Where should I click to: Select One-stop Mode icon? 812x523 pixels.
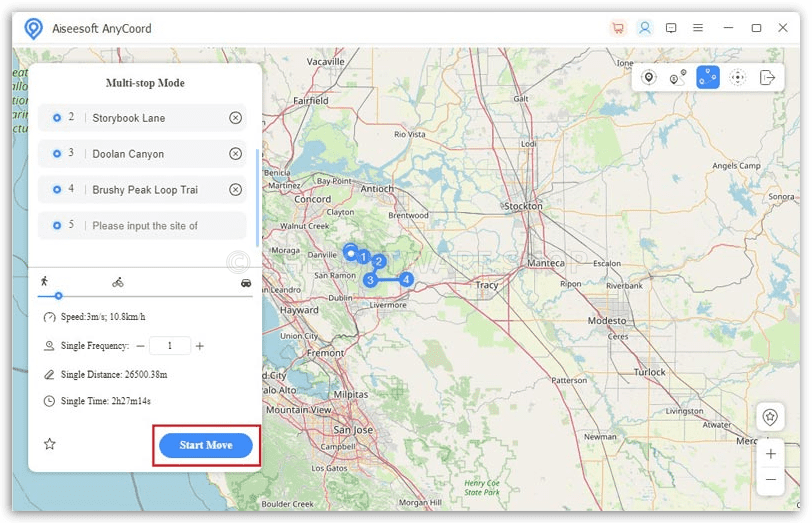click(678, 78)
